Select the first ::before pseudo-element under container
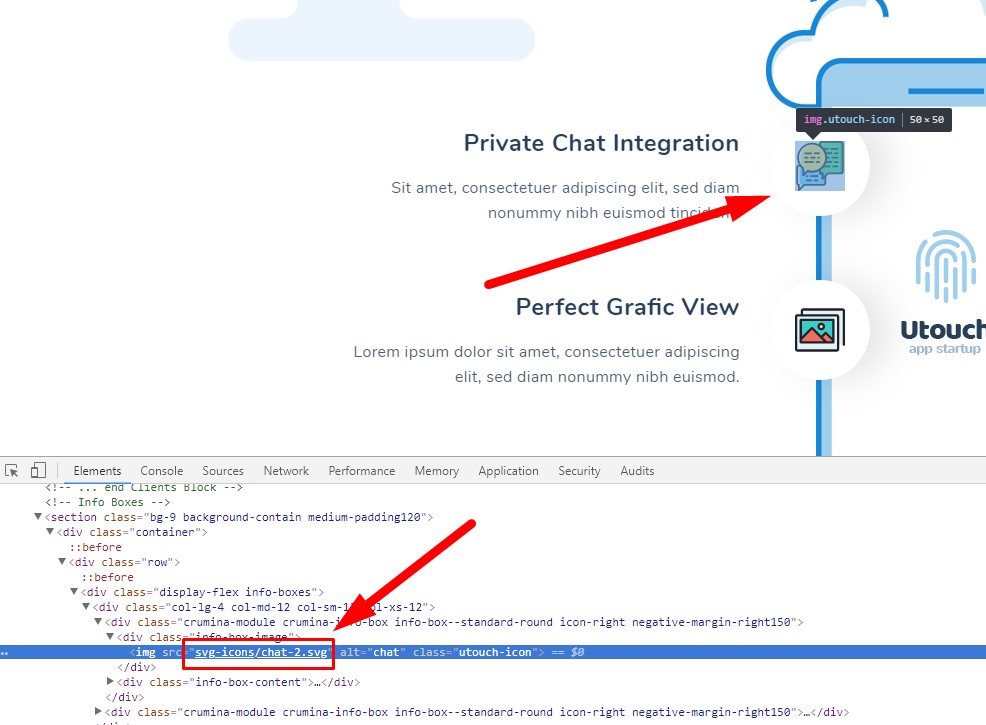Screen dimensions: 986x725 (x=96, y=547)
